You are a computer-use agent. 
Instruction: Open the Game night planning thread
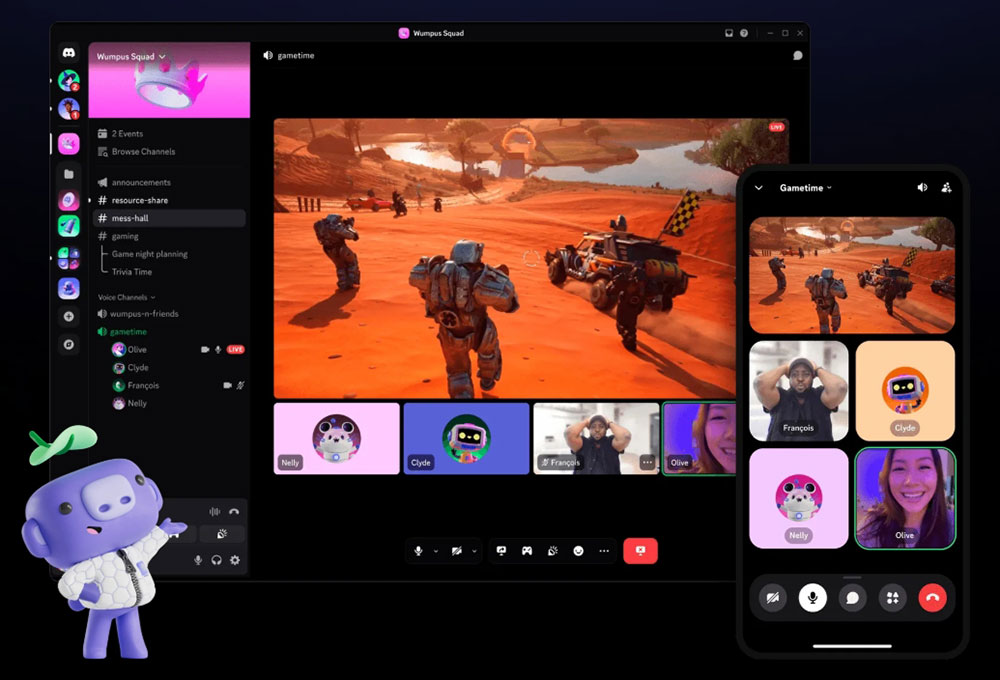(x=149, y=254)
